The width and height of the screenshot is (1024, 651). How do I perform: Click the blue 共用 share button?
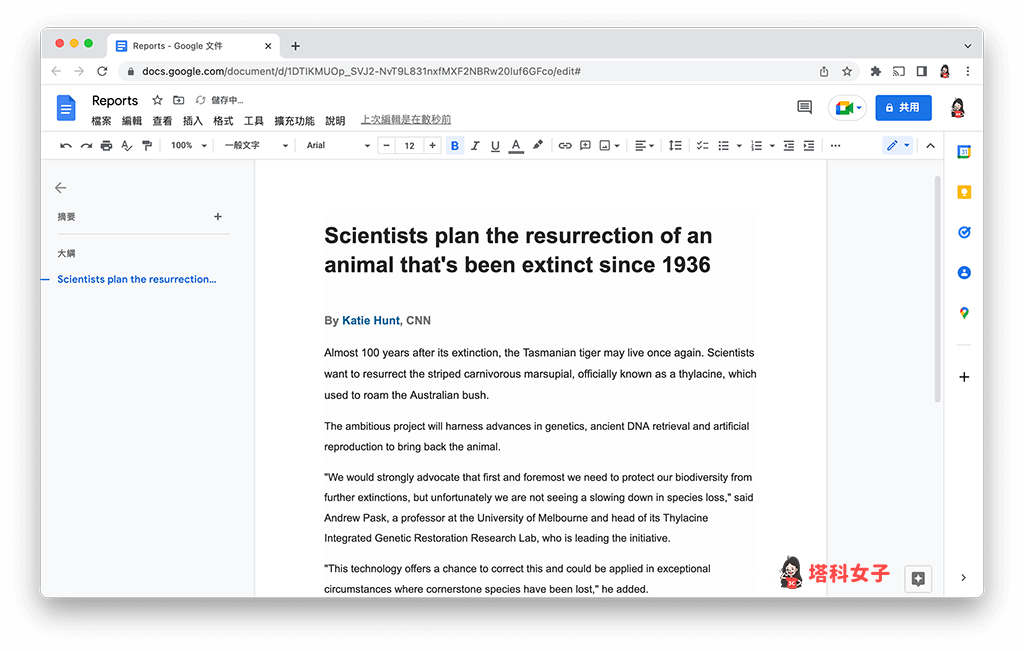[903, 108]
